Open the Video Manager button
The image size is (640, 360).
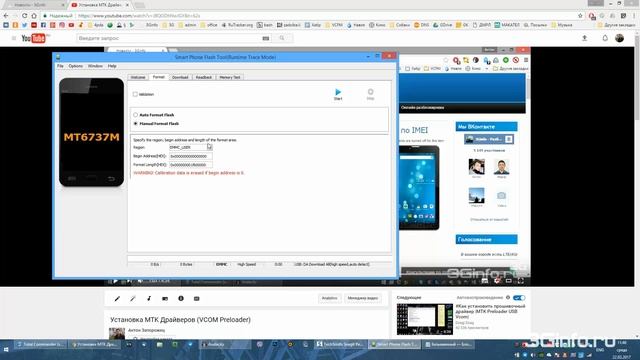(362, 298)
